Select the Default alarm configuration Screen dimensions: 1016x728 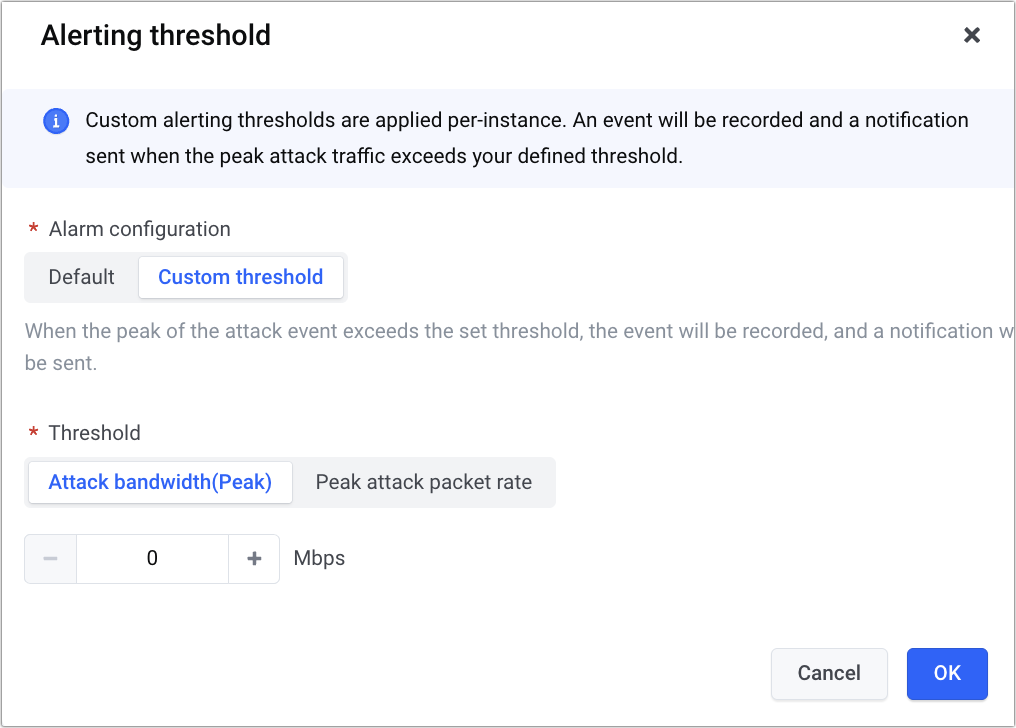click(82, 277)
